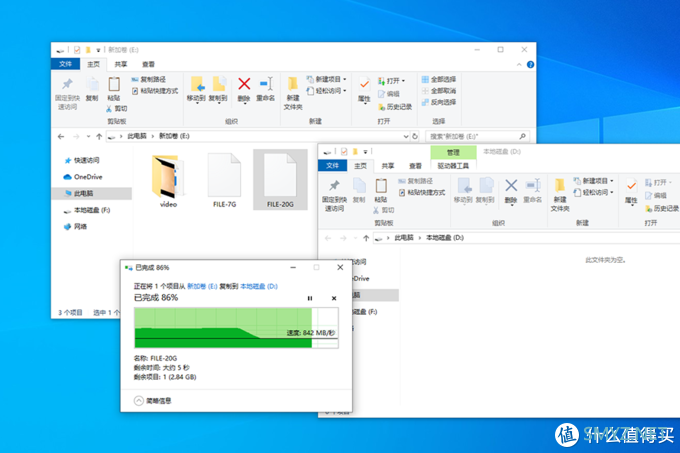
Task: Switch to Drive Tools (驱动器工具) tab in D: window
Action: coord(453,166)
